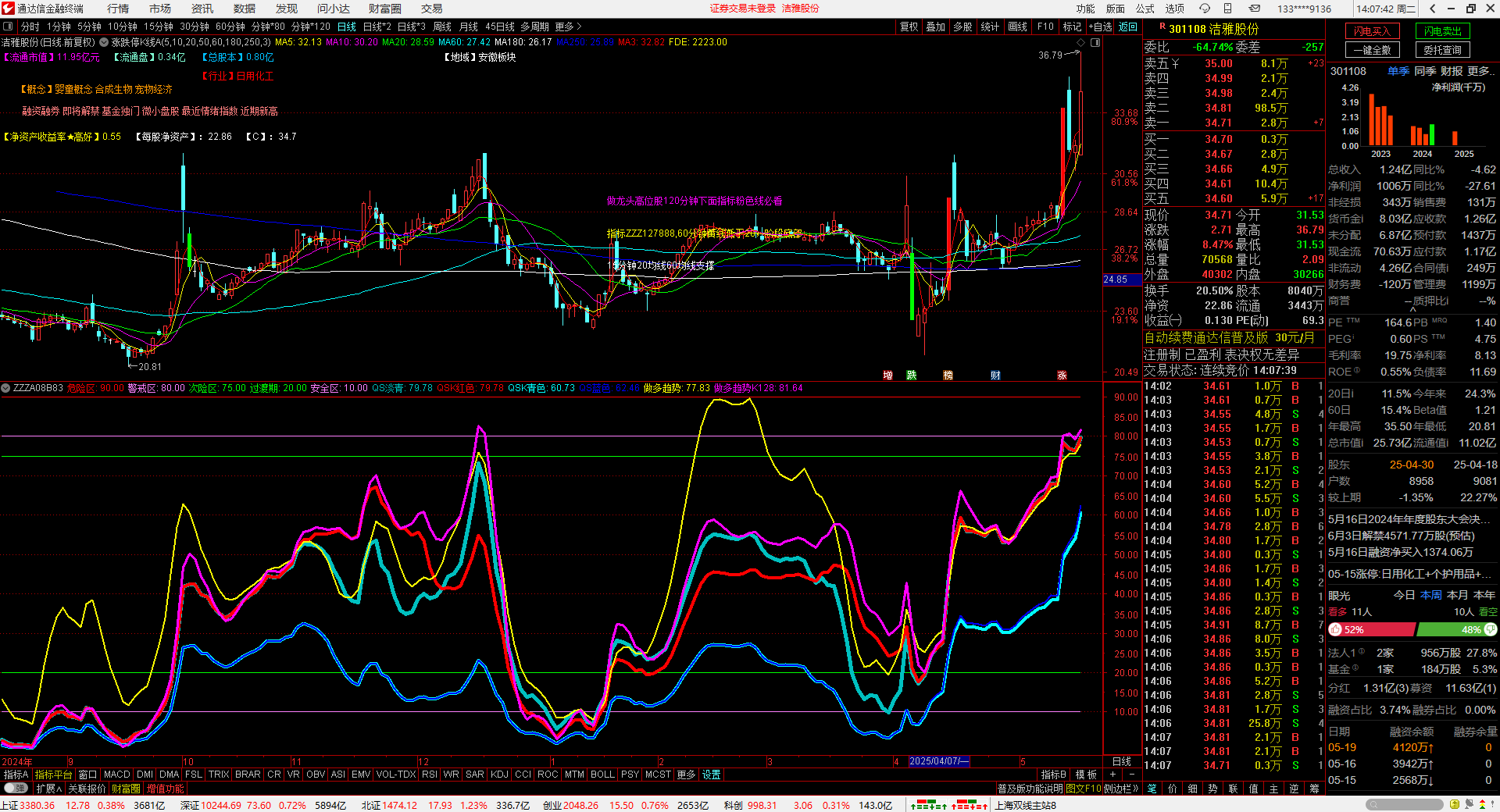Click the red 52% bullish sentiment bar
This screenshot has width=1500, height=812.
point(1371,629)
